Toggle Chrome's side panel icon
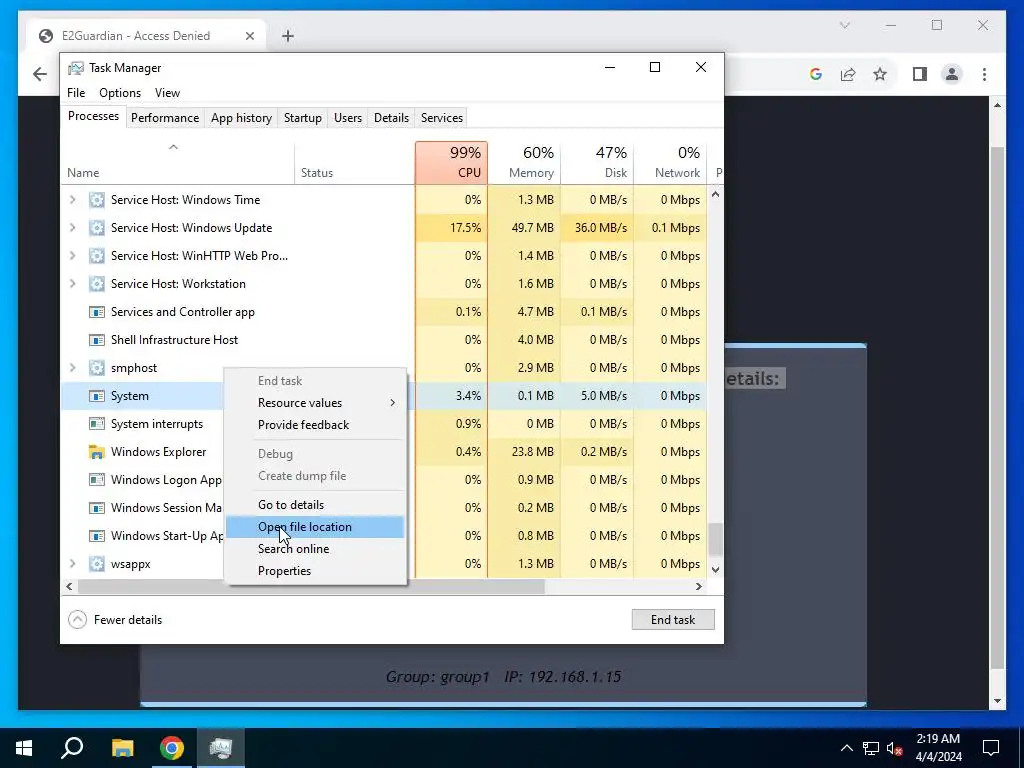The width and height of the screenshot is (1024, 768). 920,74
